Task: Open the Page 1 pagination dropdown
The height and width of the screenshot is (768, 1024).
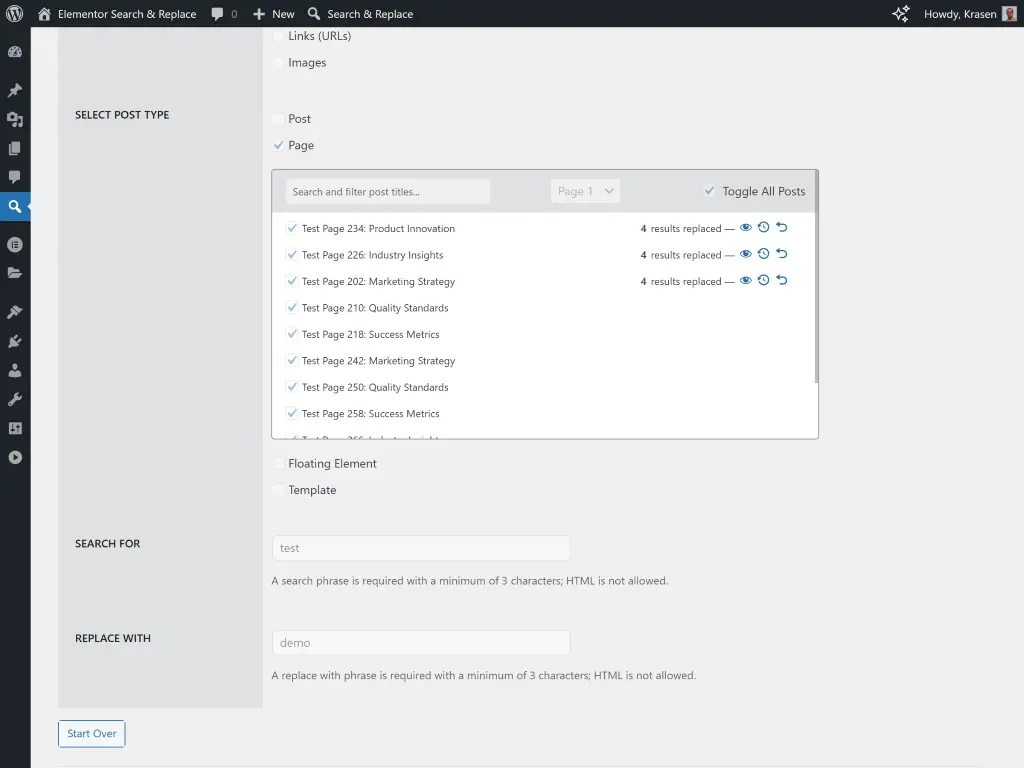Action: tap(585, 191)
